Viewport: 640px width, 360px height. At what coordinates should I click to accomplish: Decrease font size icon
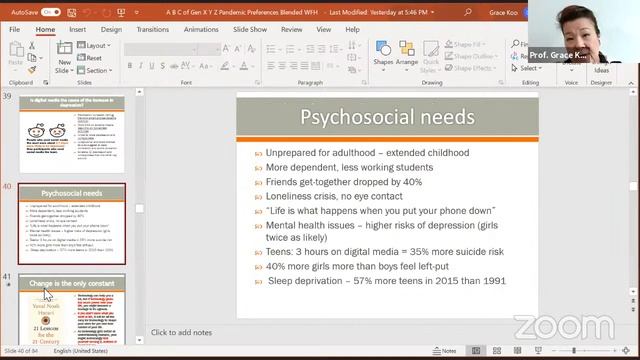coord(238,49)
